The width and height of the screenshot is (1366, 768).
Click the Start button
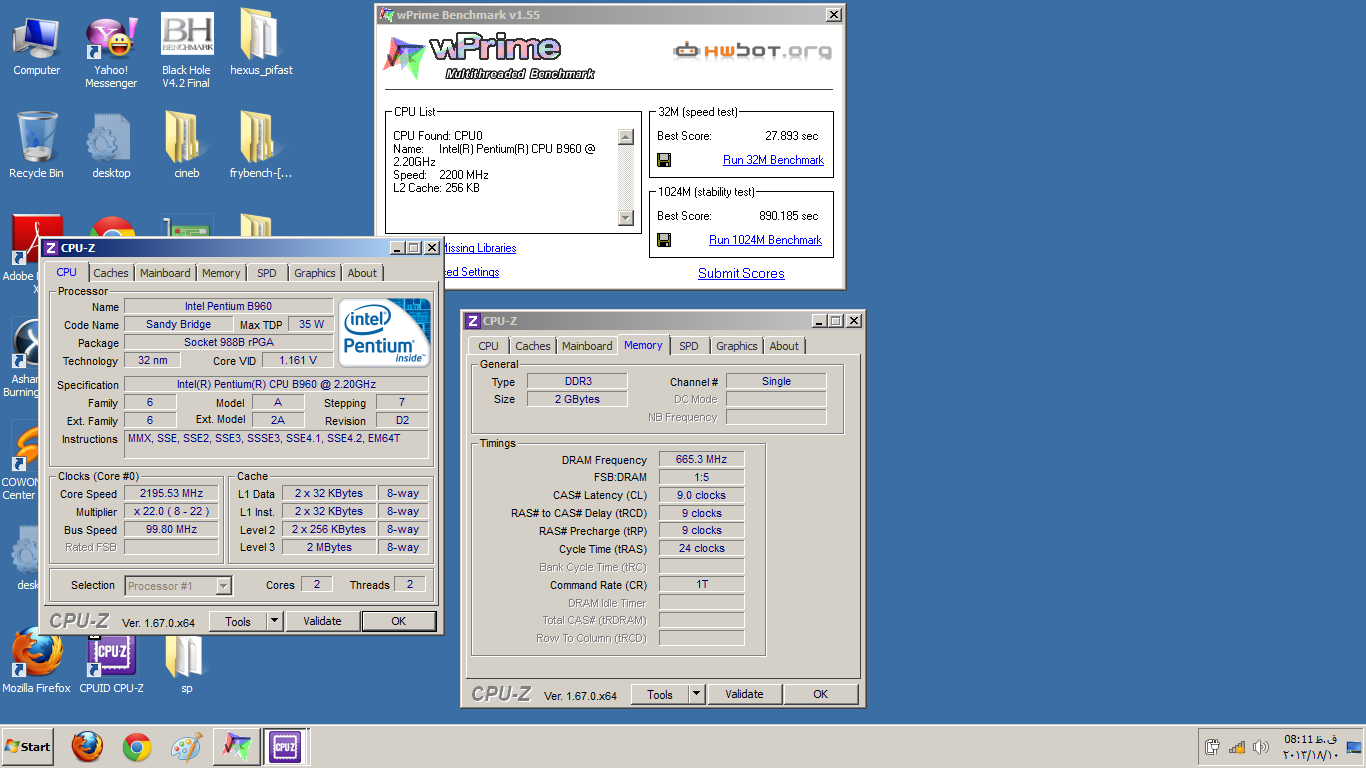28,747
